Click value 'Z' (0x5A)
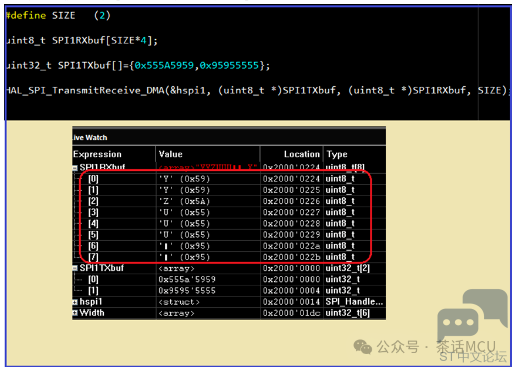The height and width of the screenshot is (372, 516). click(184, 201)
